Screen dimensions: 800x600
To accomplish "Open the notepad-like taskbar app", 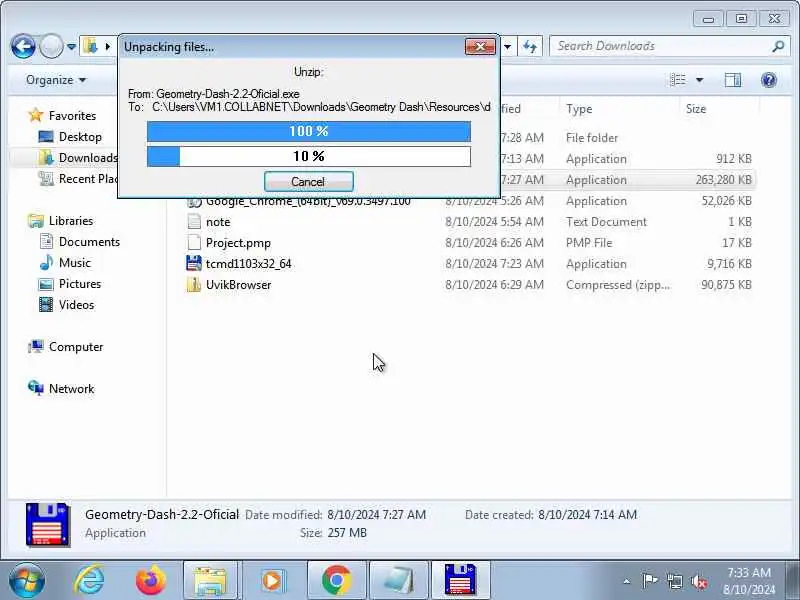I will pyautogui.click(x=398, y=581).
